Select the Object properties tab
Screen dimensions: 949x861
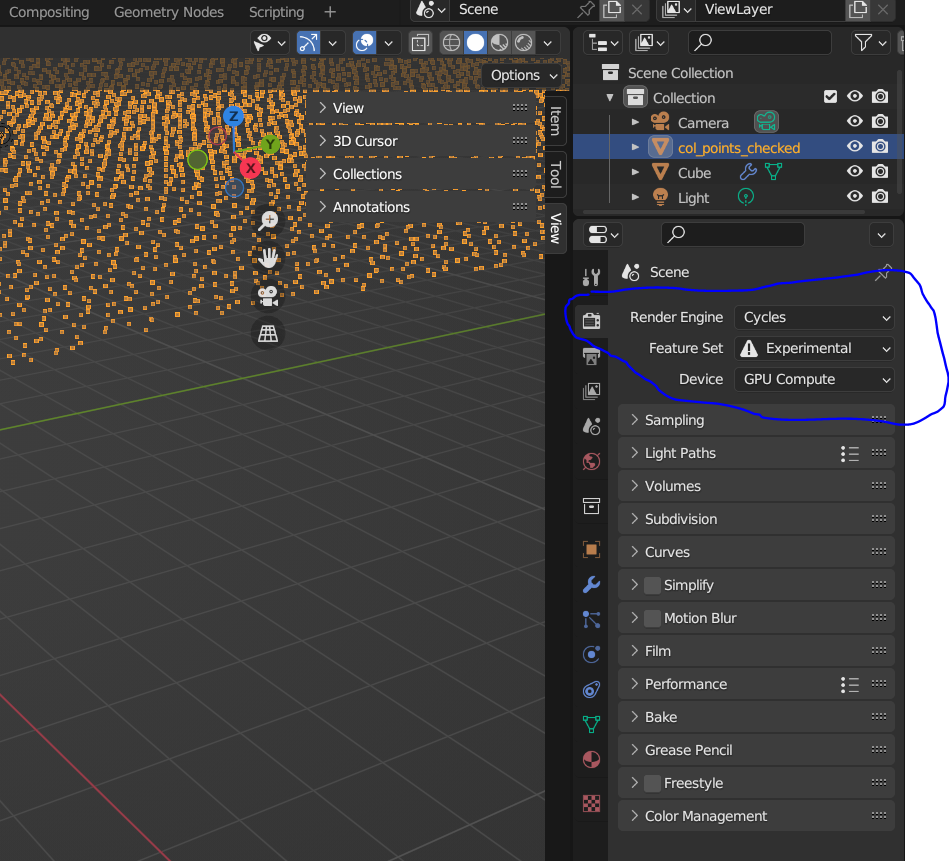[591, 548]
